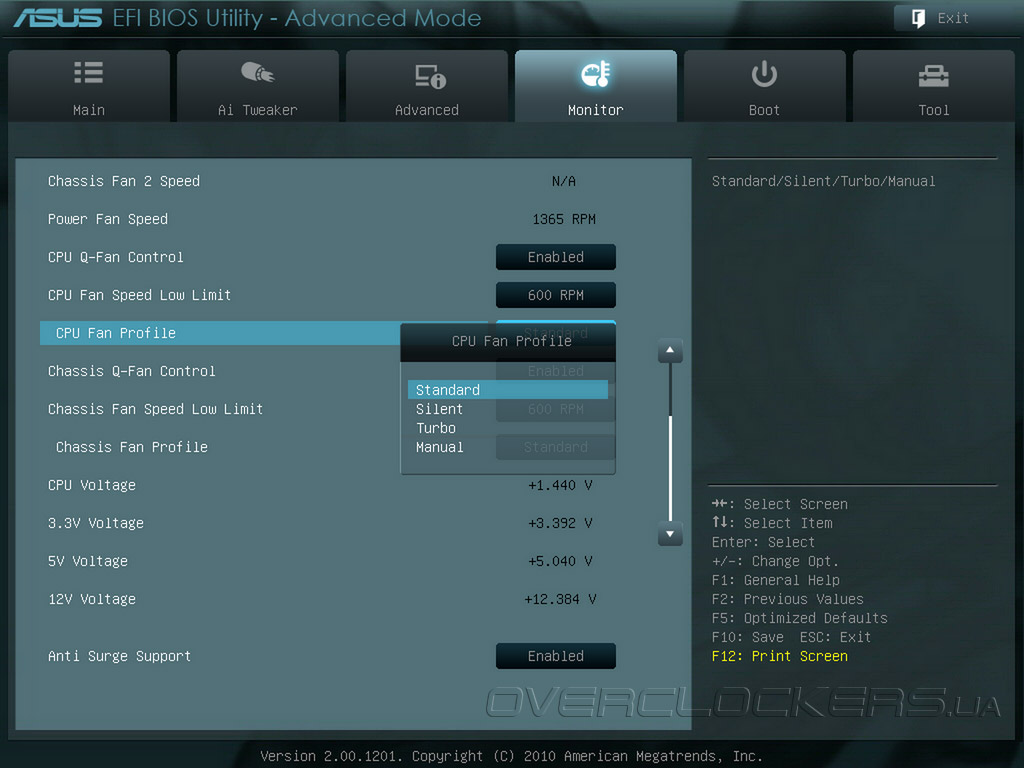This screenshot has height=768, width=1024.
Task: Click the ESC: Exit hint
Action: pyautogui.click(x=836, y=637)
